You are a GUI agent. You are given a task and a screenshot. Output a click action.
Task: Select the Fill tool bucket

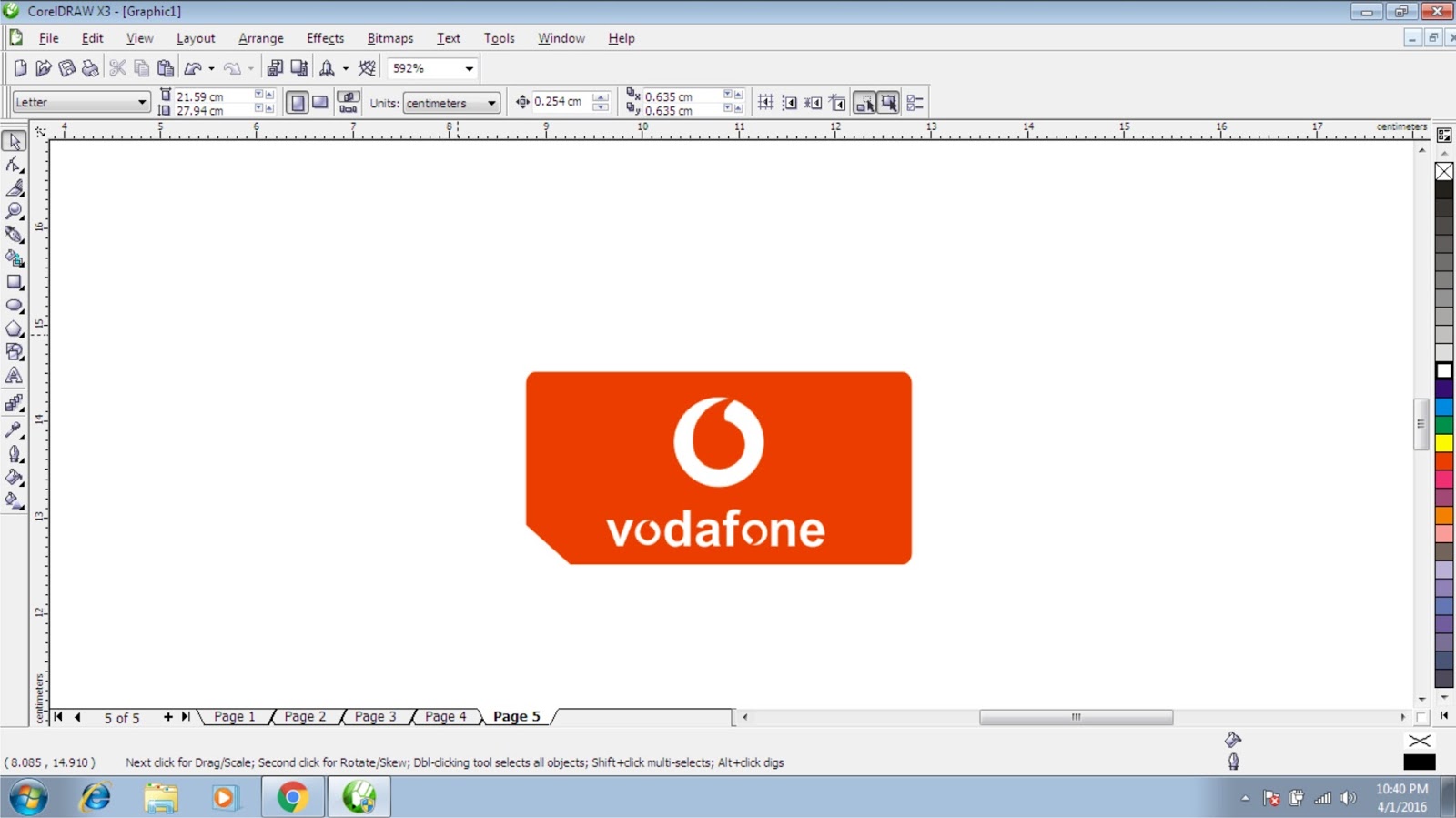[15, 477]
